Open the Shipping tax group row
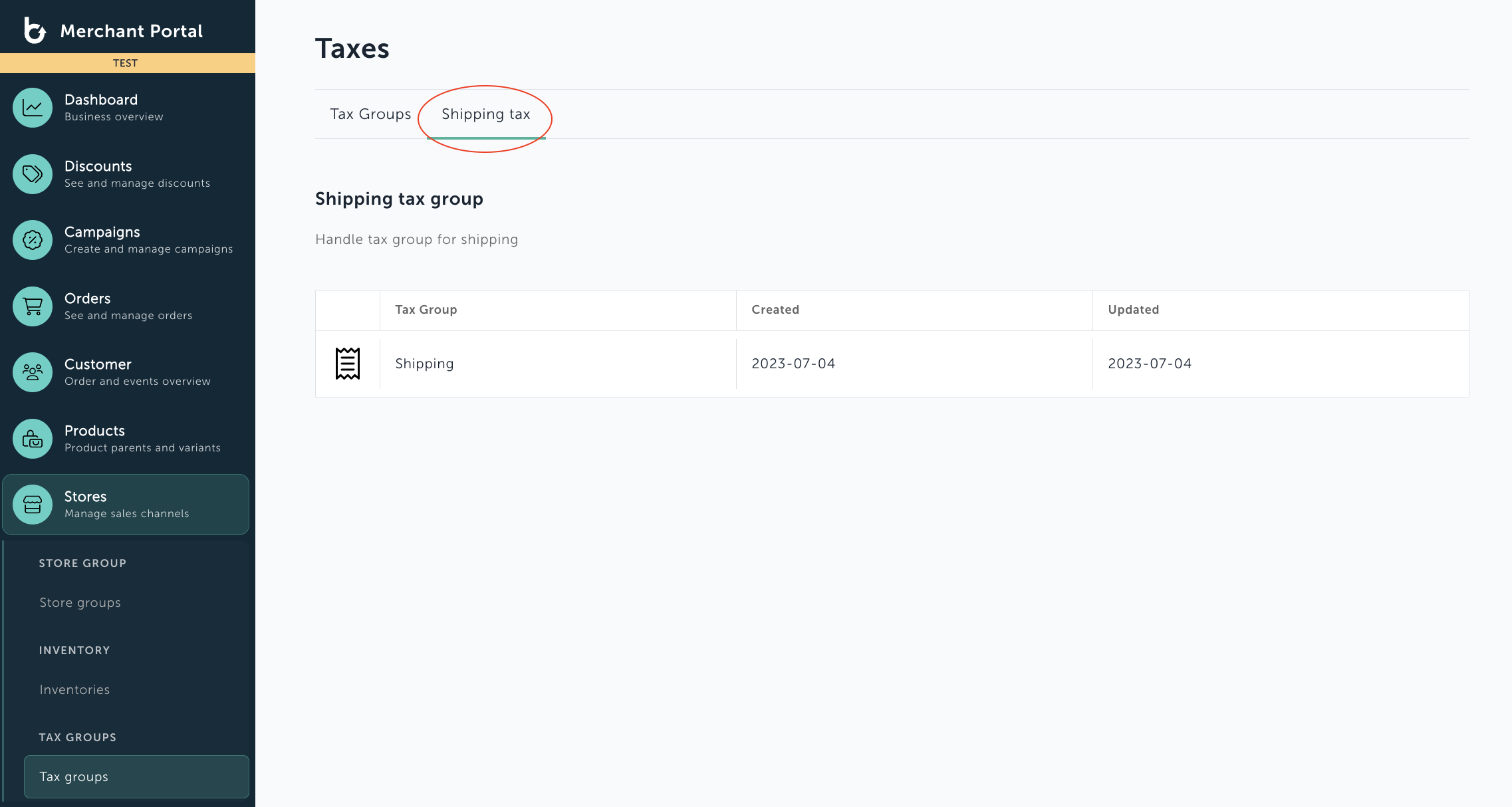This screenshot has height=807, width=1512. [x=424, y=364]
